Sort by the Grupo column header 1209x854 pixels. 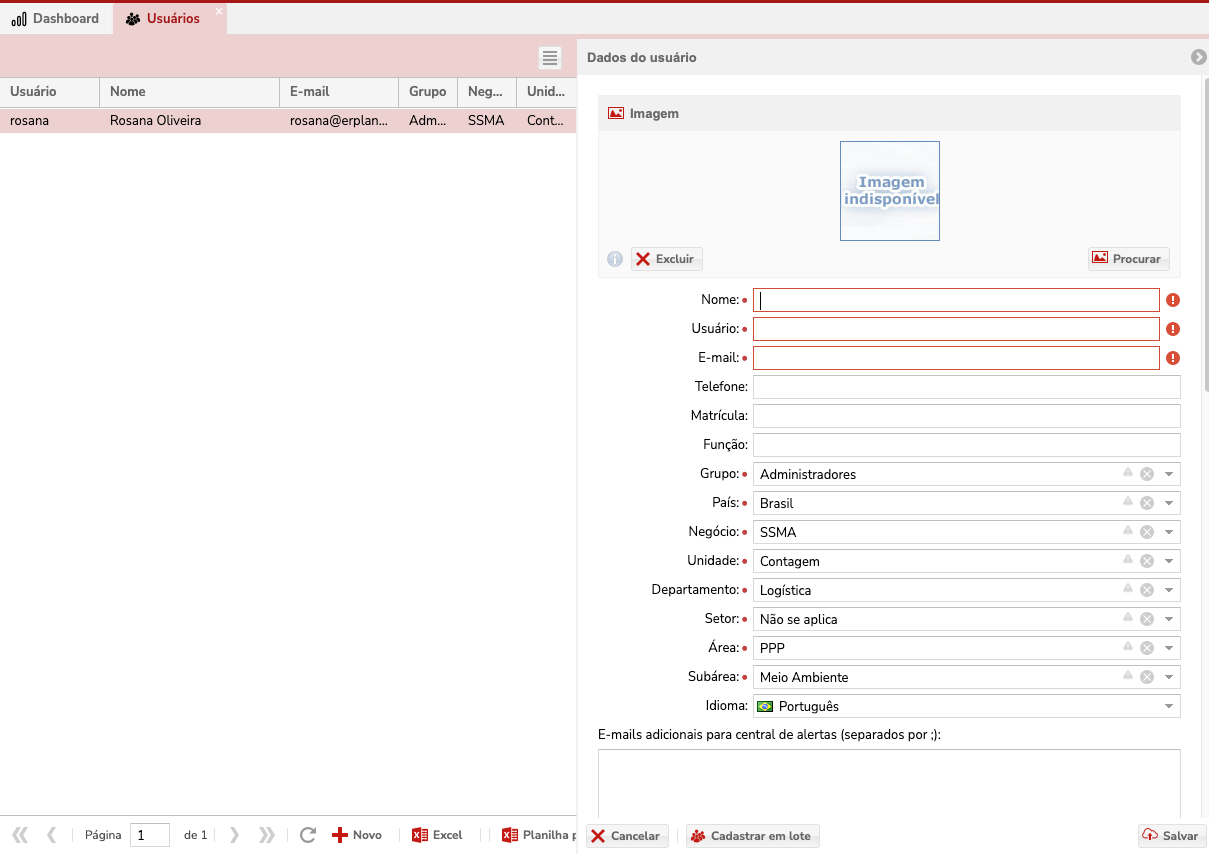pyautogui.click(x=428, y=92)
